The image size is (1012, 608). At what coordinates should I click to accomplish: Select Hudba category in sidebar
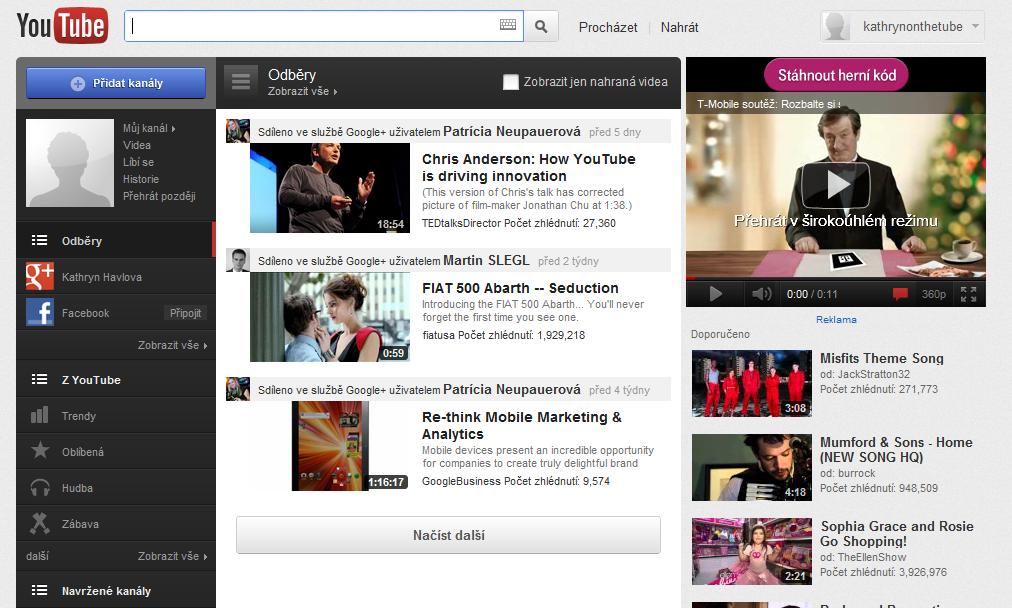(116, 488)
